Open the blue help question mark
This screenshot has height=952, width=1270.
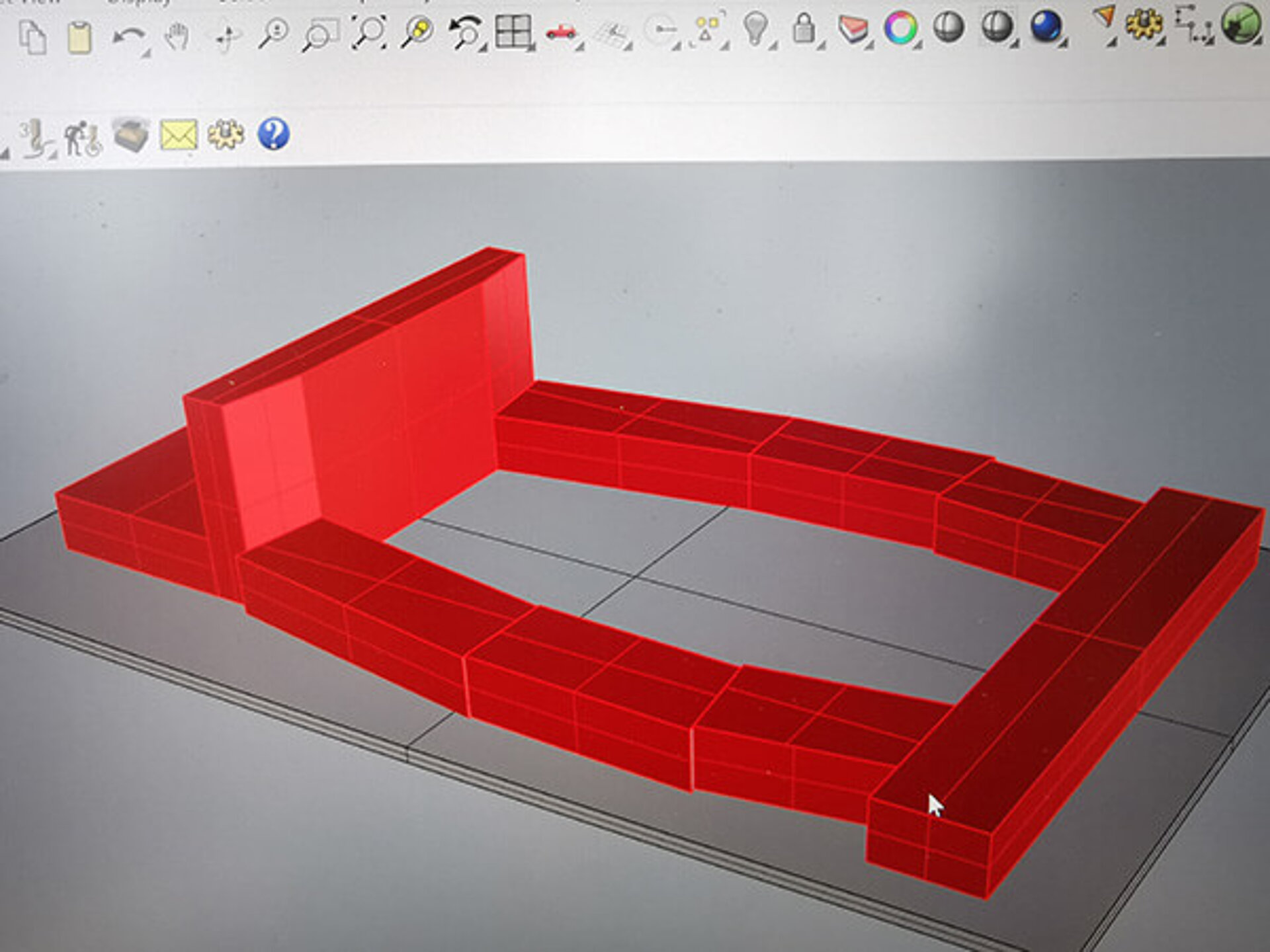pos(273,134)
